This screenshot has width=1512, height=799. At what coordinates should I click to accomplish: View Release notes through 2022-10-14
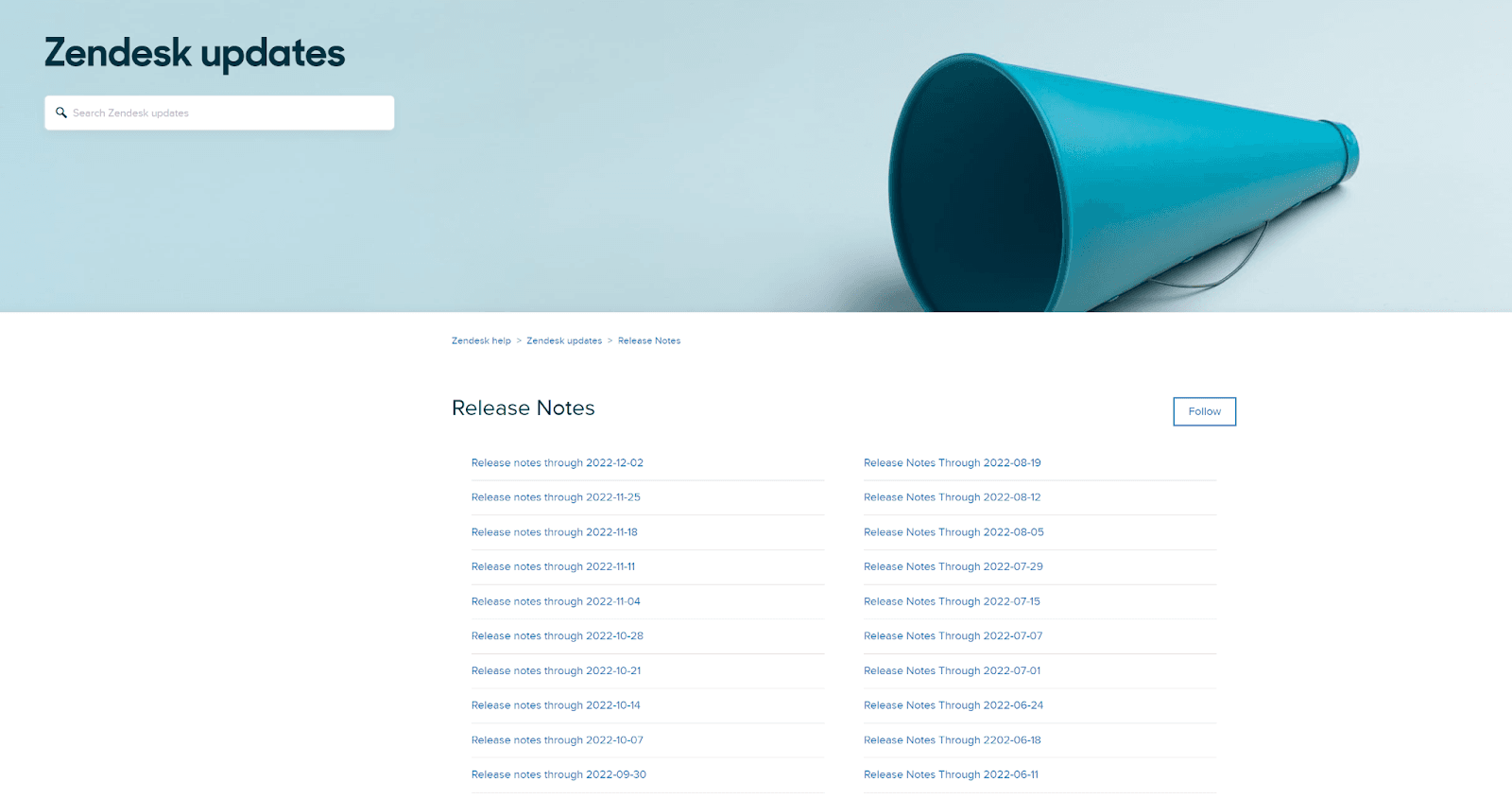coord(556,705)
